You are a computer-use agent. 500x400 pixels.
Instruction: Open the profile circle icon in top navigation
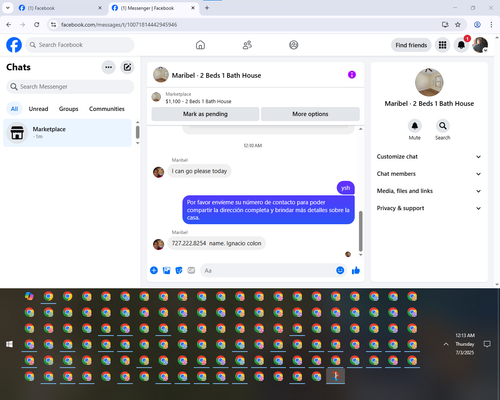(x=294, y=45)
